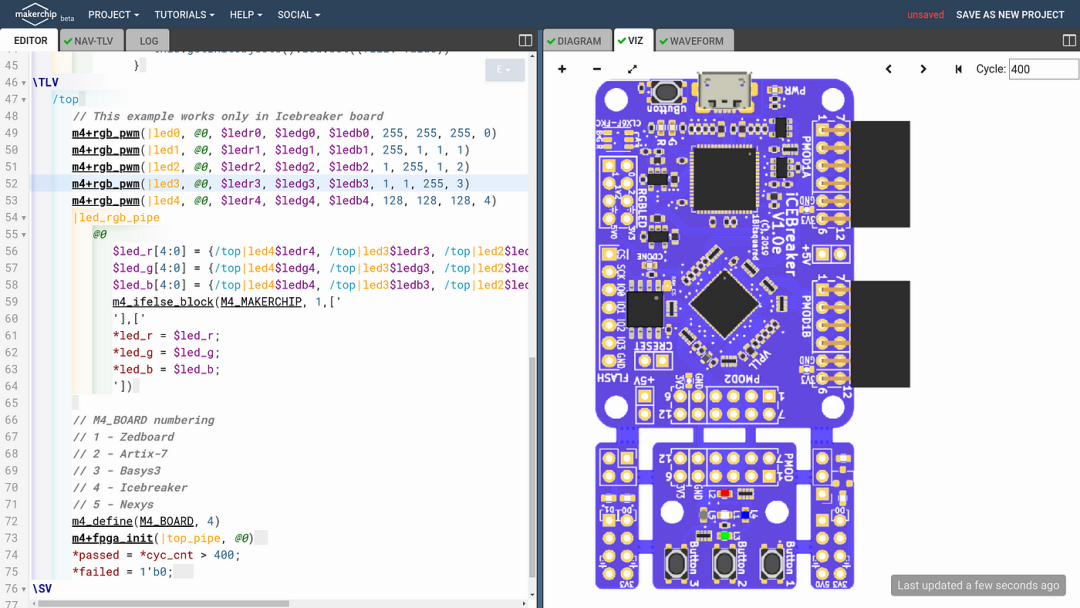Click the '*led_r = $led_r;' line
Viewport: 1080px width, 608px height.
click(x=166, y=335)
